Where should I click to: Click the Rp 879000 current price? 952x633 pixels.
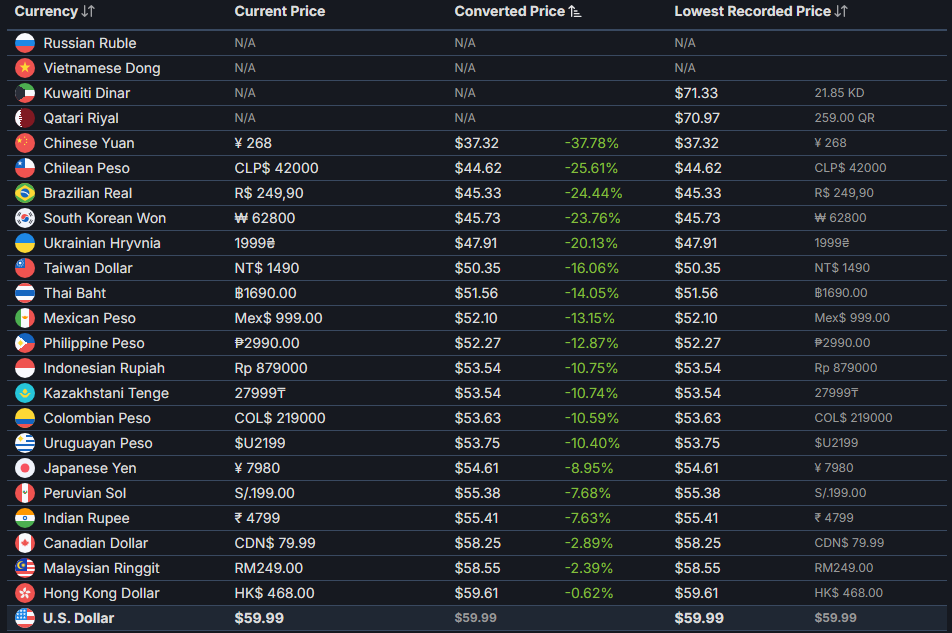(x=271, y=368)
